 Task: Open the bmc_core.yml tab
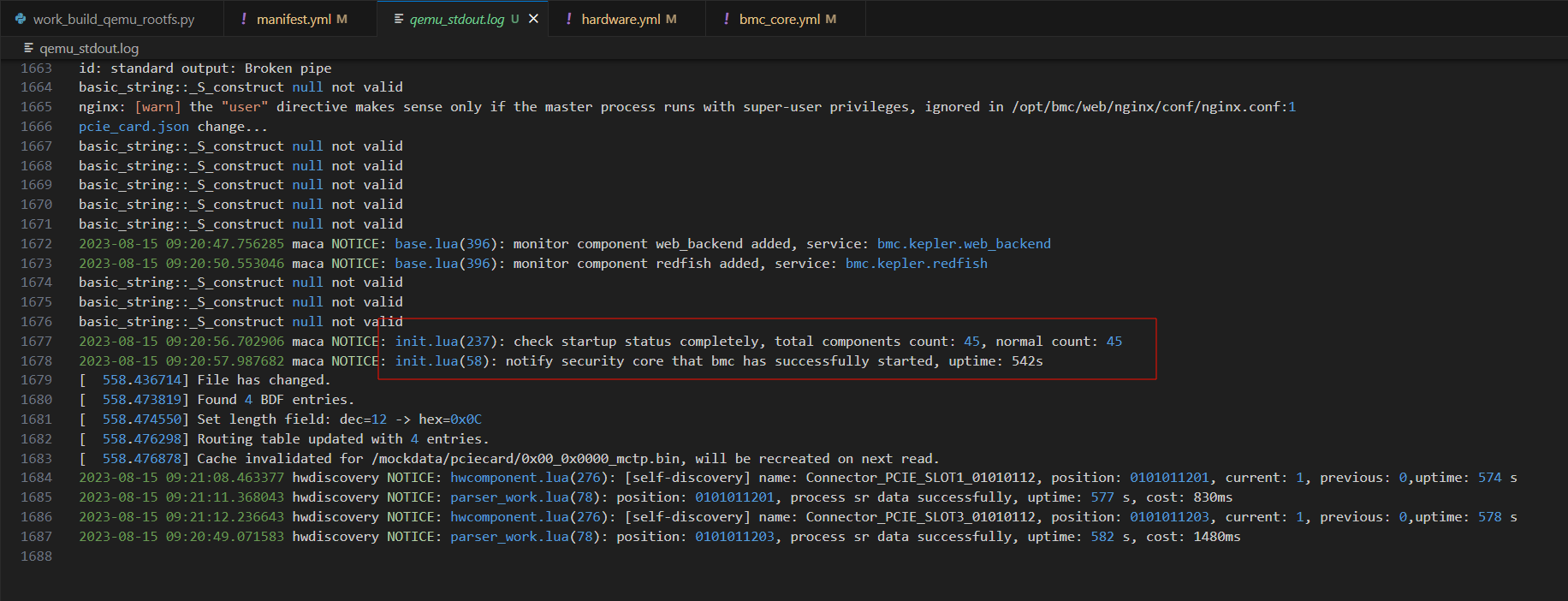779,19
